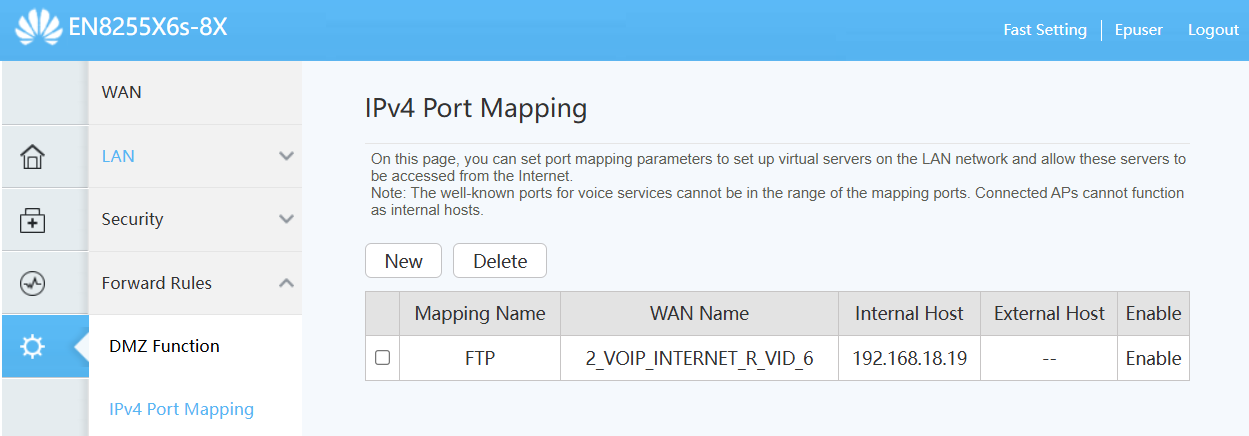1249x436 pixels.
Task: Collapse the Forward Rules chevron
Action: [286, 283]
